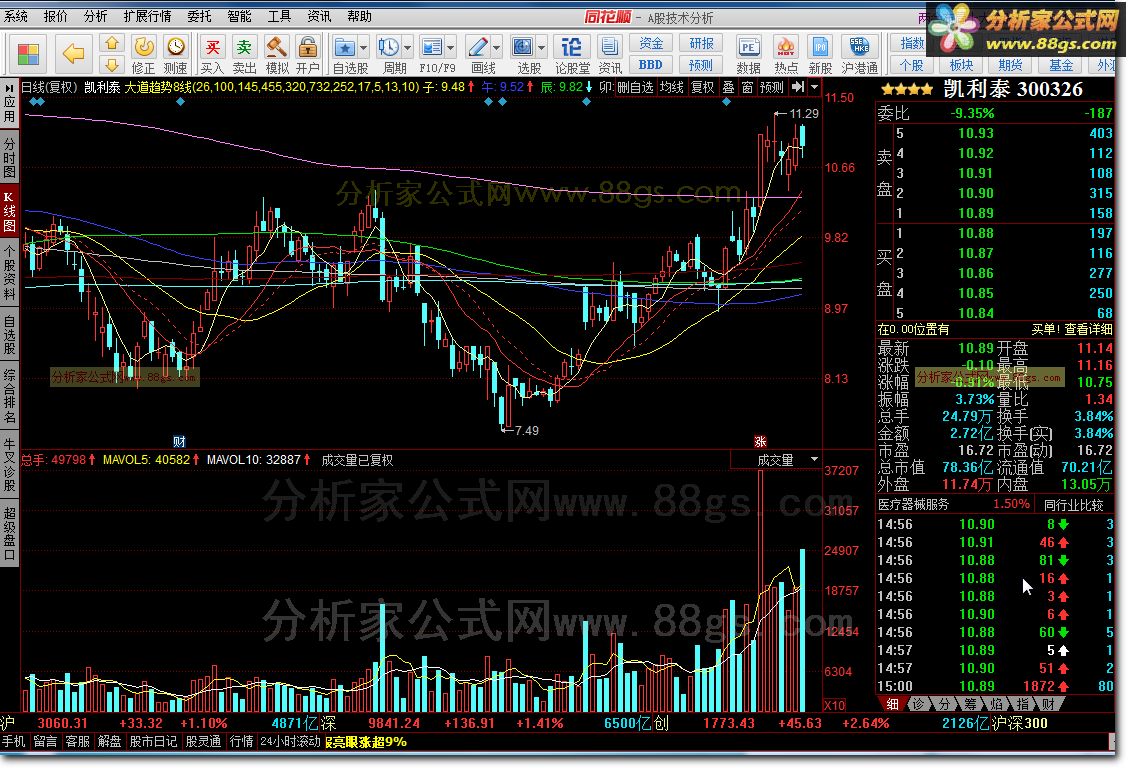Viewport: 1128px width, 768px height.
Task: Open the 模拟 simulated trading gavel icon
Action: (276, 54)
